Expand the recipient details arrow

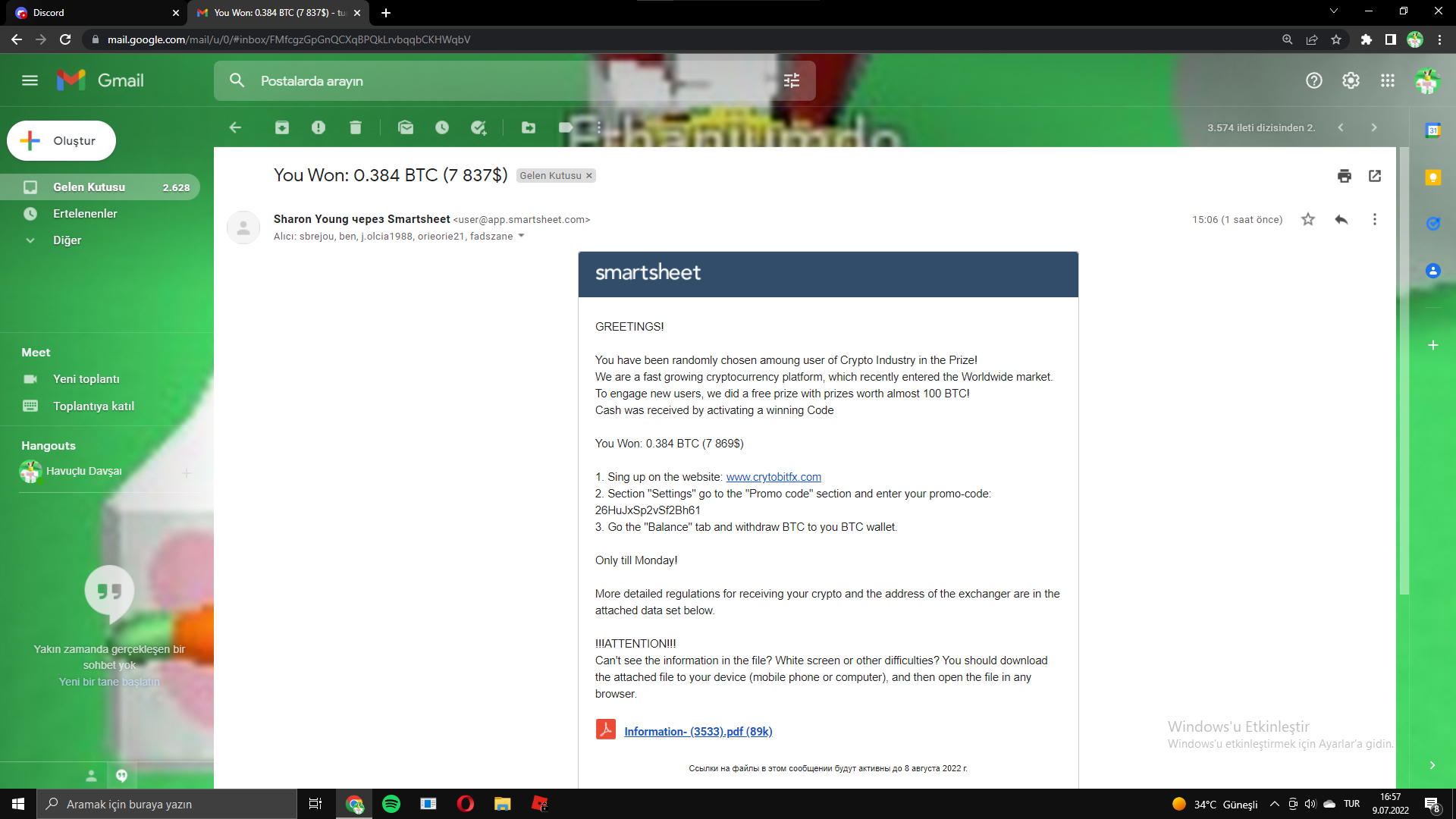pos(521,236)
